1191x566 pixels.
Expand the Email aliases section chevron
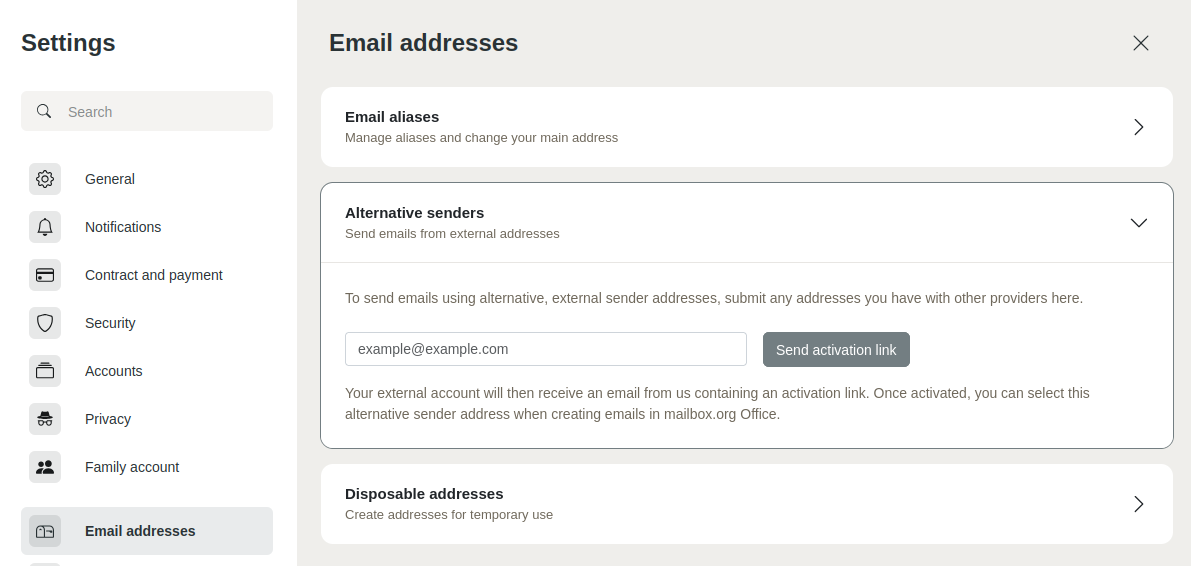[1138, 127]
